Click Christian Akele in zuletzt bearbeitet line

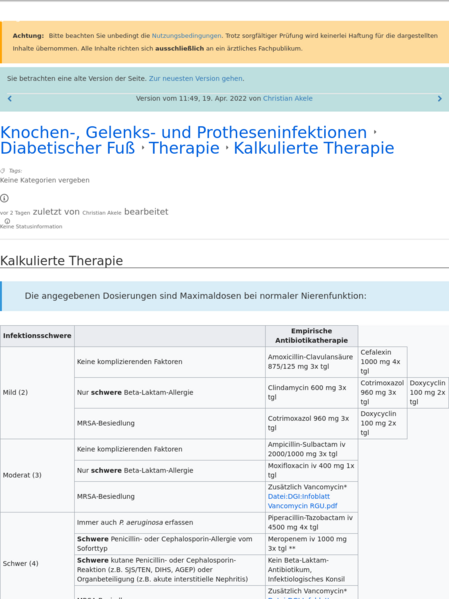[102, 213]
